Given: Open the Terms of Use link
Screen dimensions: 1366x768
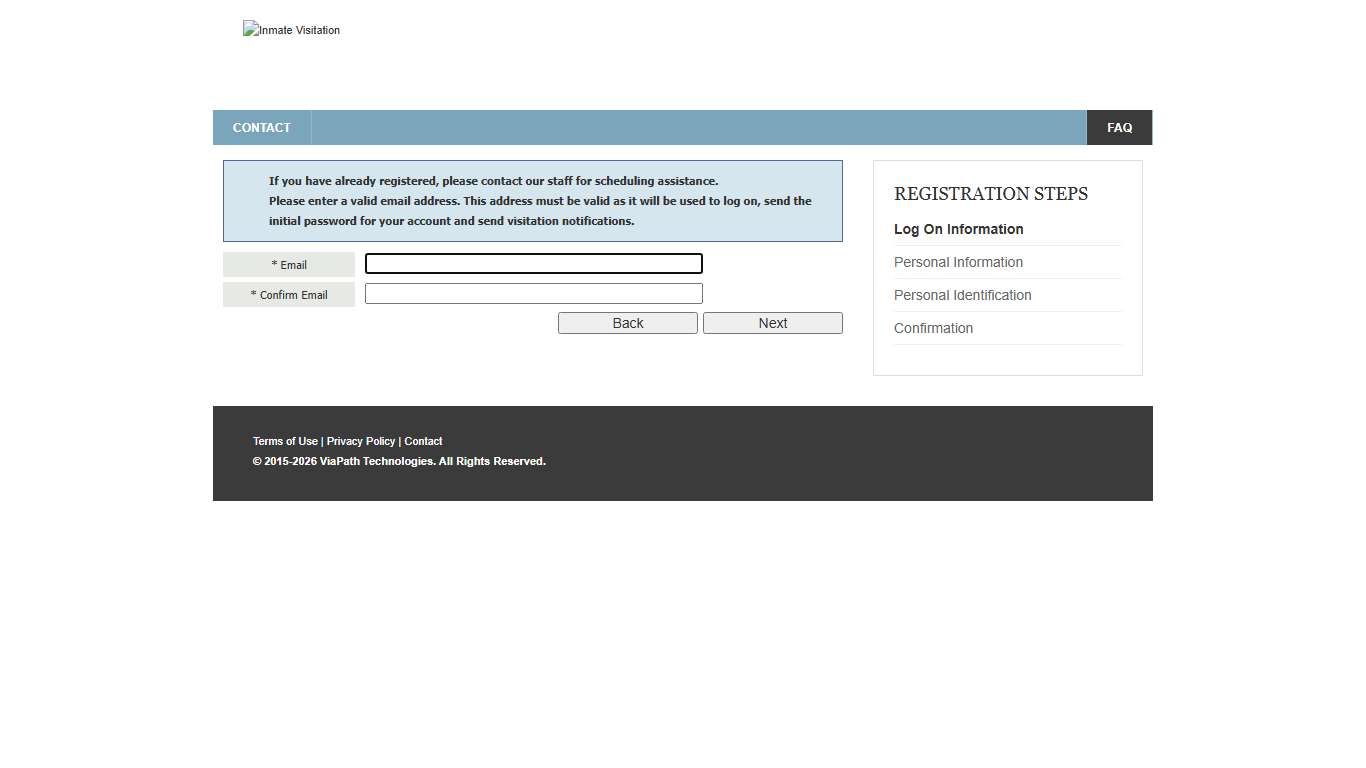Looking at the screenshot, I should point(285,441).
